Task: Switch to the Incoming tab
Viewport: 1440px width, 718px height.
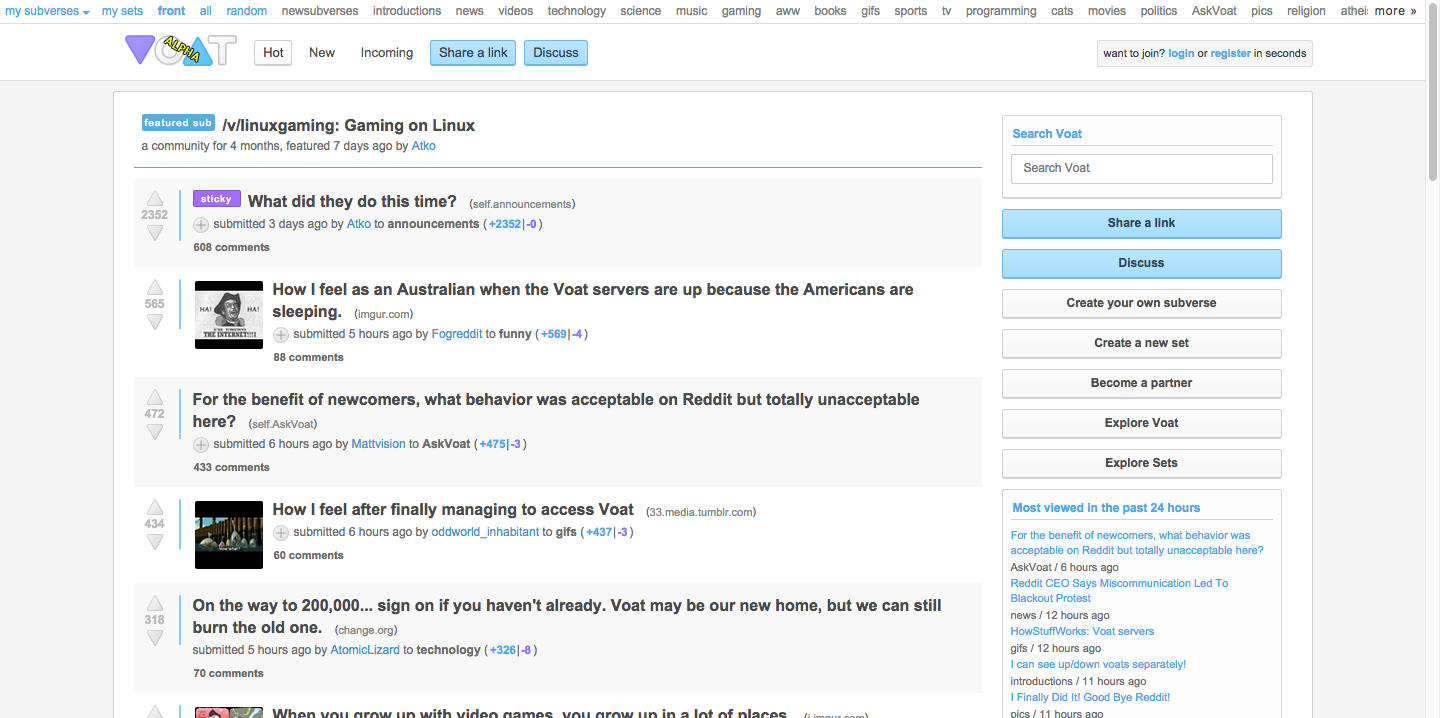Action: pyautogui.click(x=387, y=53)
